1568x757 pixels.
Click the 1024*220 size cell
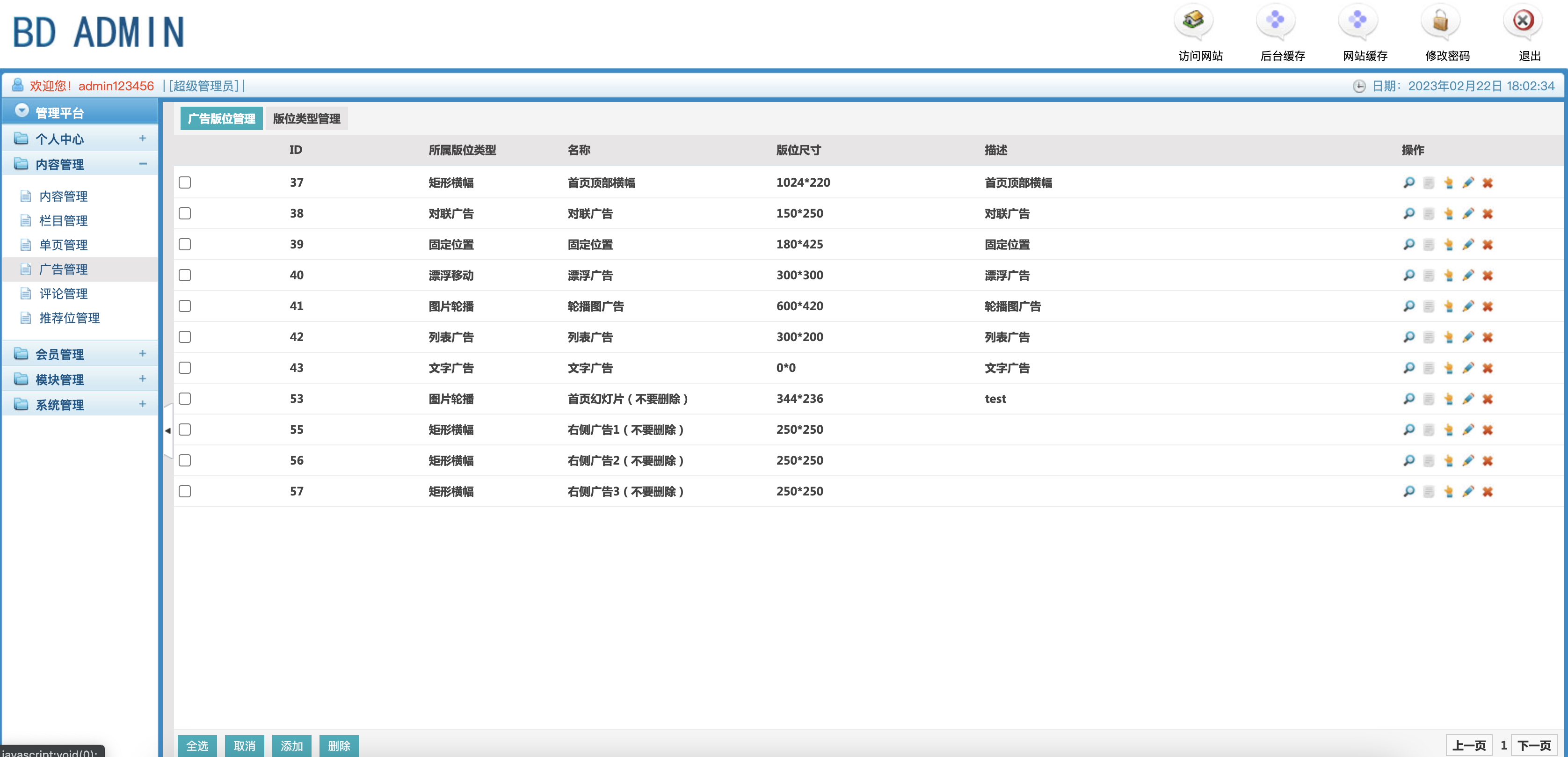[x=803, y=183]
